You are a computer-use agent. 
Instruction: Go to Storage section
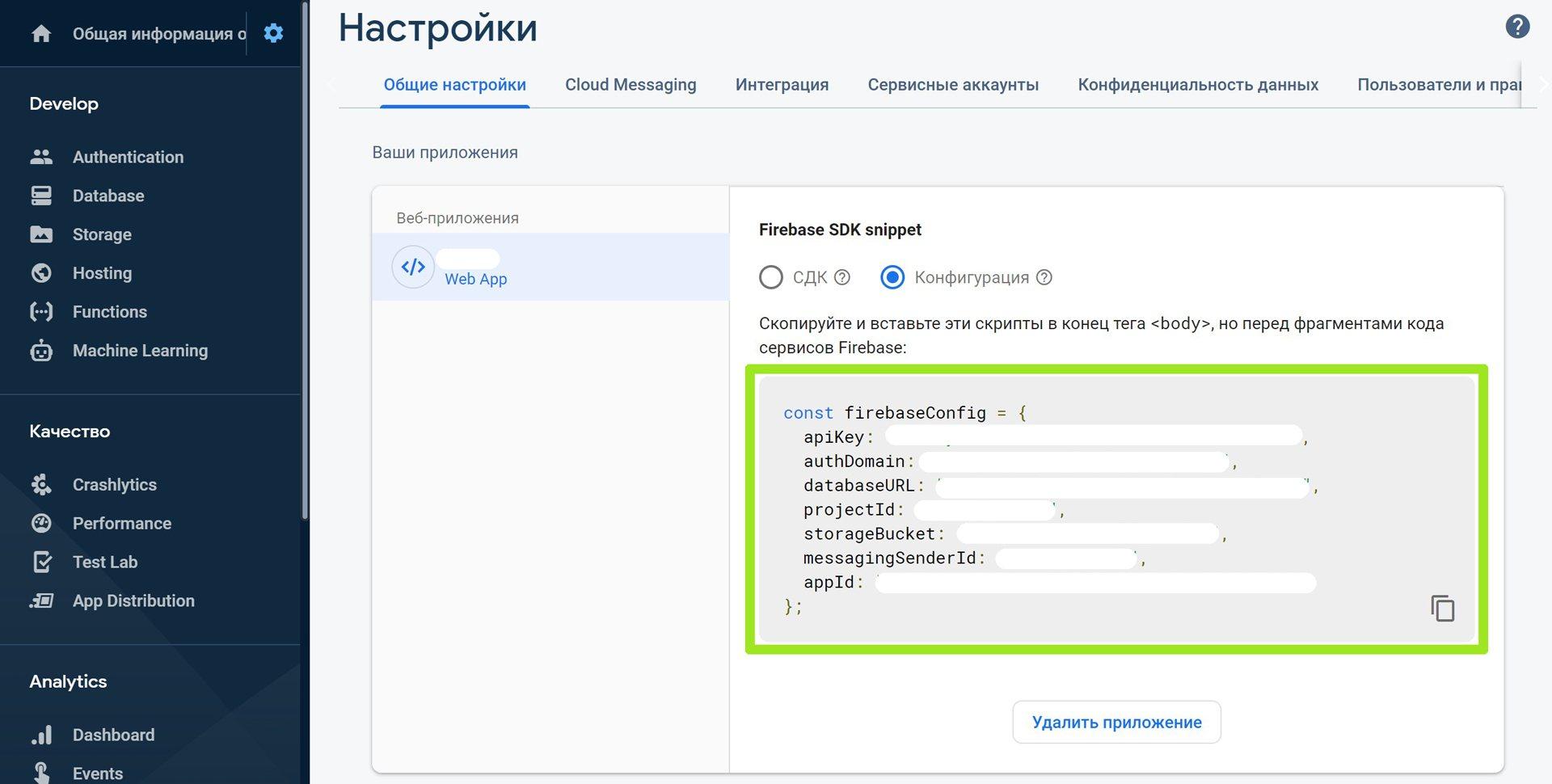tap(102, 234)
